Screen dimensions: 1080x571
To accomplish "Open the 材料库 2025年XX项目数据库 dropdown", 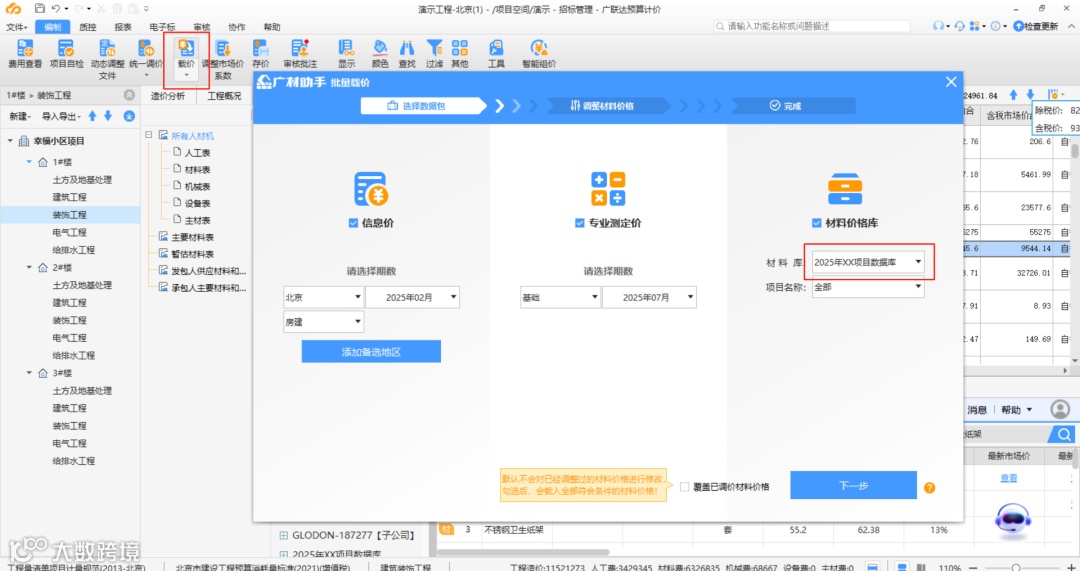I will (x=868, y=262).
